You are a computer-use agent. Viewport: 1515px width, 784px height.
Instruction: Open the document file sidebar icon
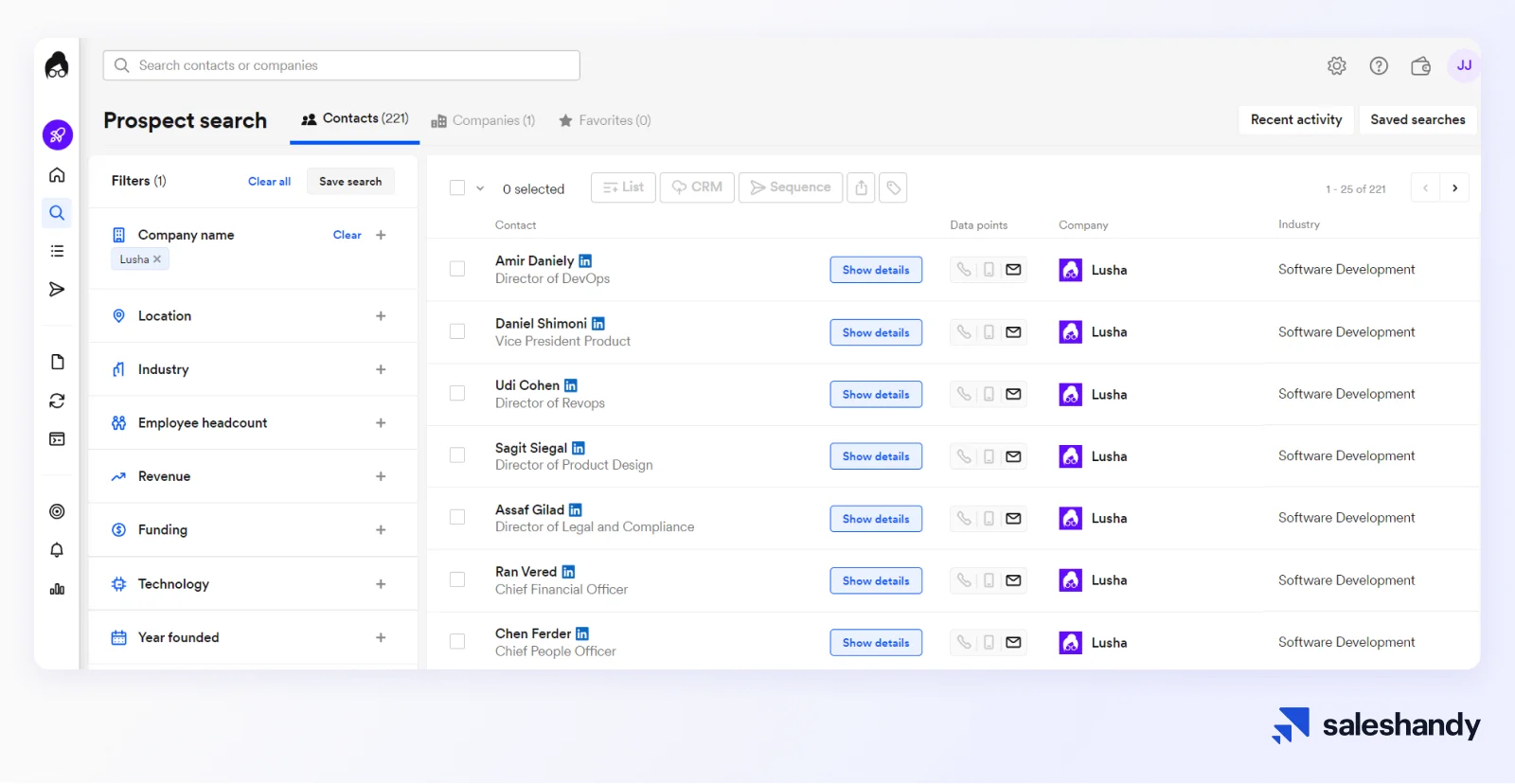pyautogui.click(x=57, y=362)
